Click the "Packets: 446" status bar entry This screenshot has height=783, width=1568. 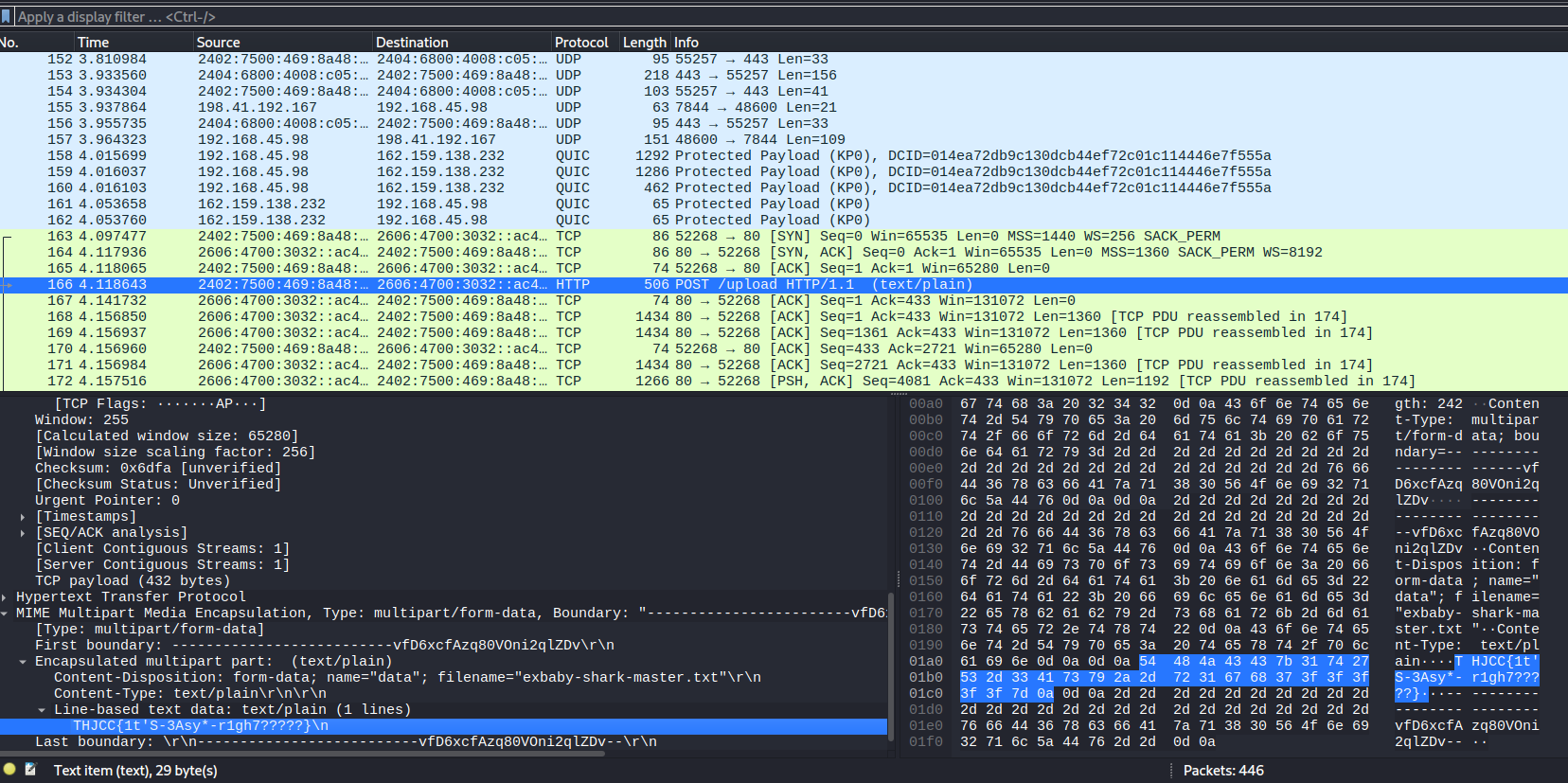tap(1223, 771)
